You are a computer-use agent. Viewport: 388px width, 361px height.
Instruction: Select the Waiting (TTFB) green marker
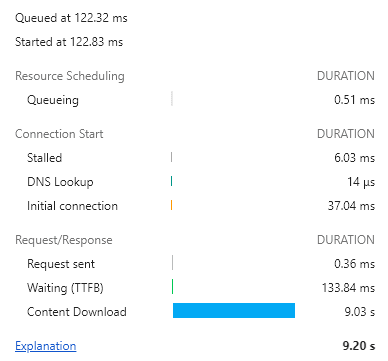click(172, 287)
